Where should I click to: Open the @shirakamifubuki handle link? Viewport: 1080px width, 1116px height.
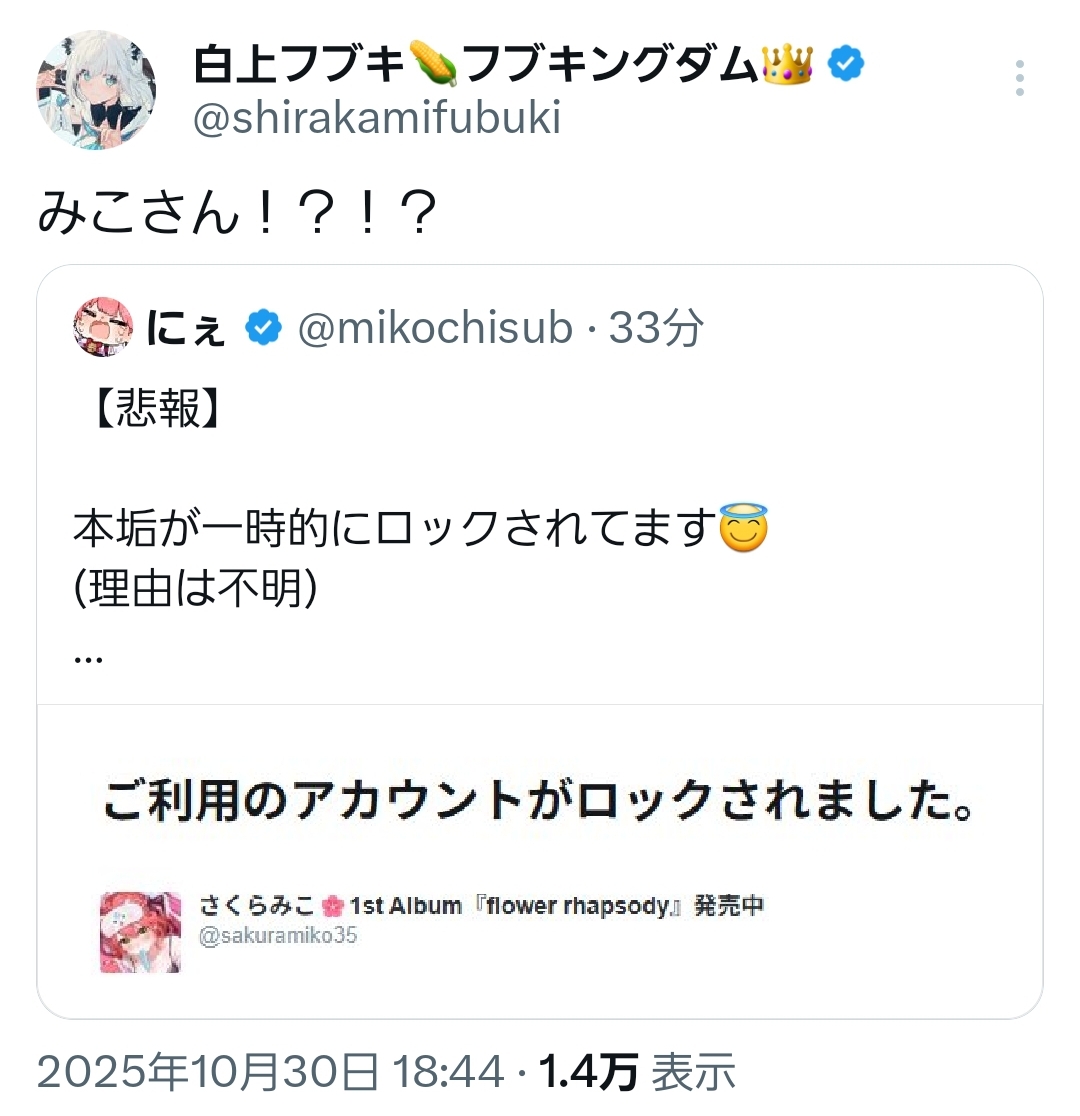pos(376,118)
